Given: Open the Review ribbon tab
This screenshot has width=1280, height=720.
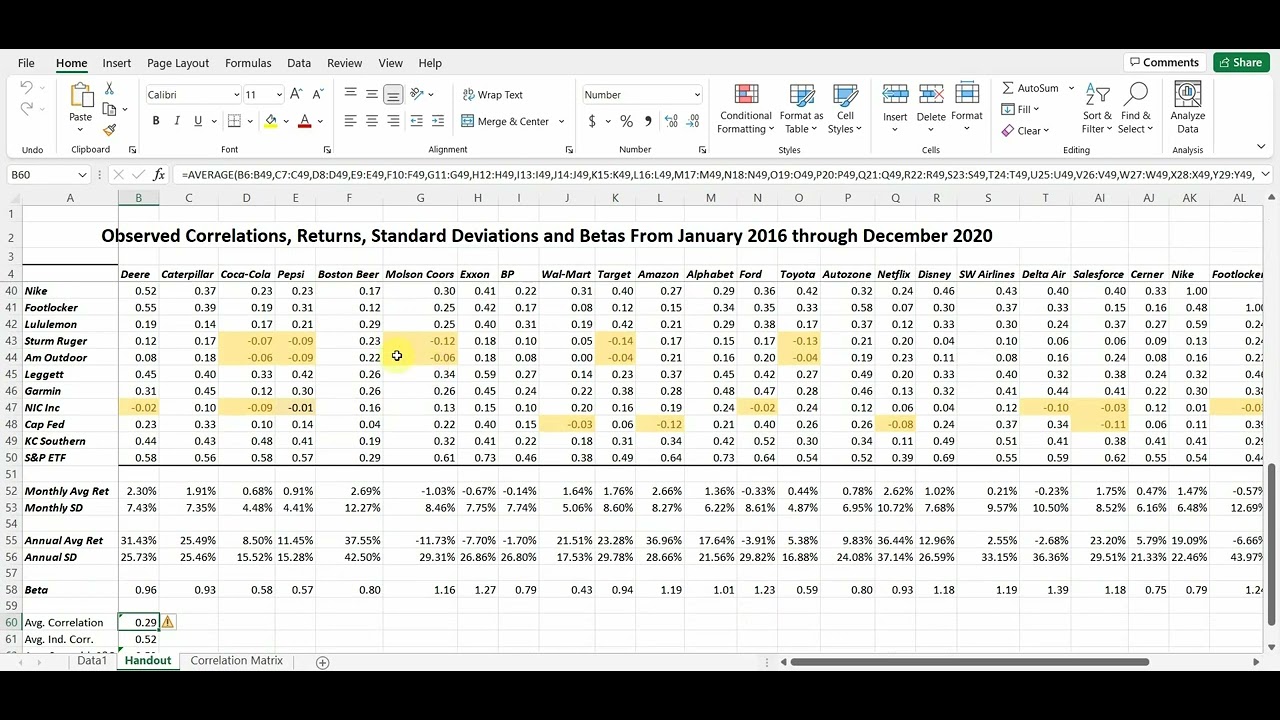Looking at the screenshot, I should [345, 63].
